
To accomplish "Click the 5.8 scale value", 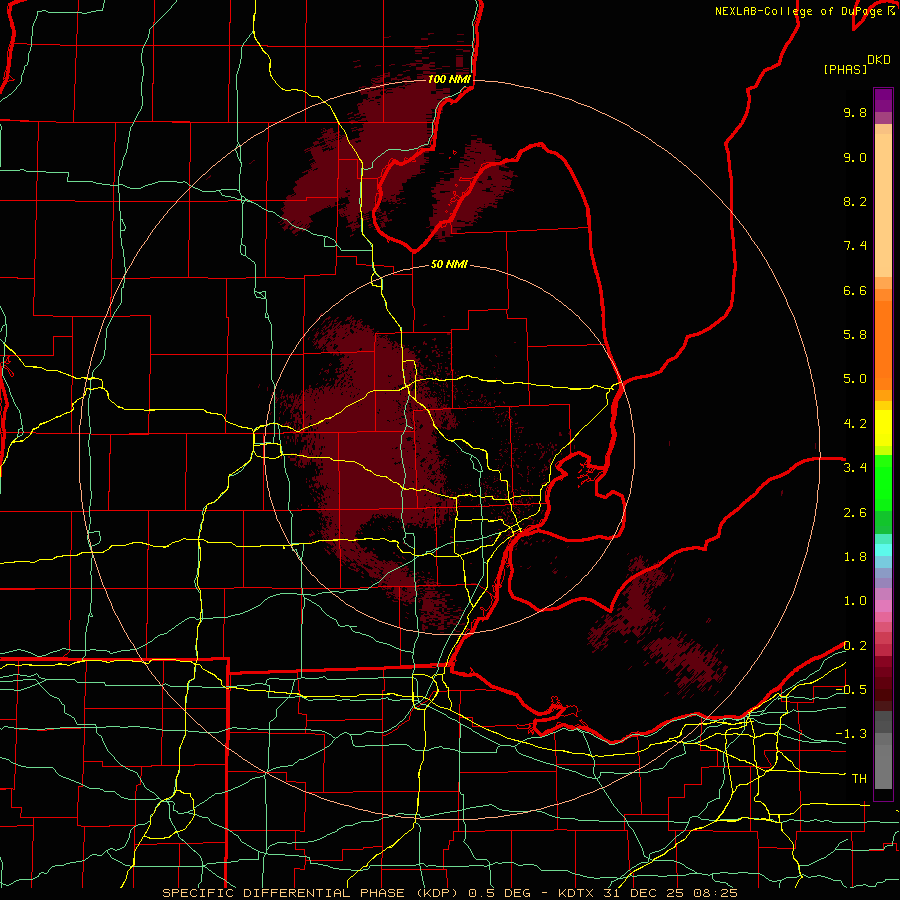I will pos(855,335).
